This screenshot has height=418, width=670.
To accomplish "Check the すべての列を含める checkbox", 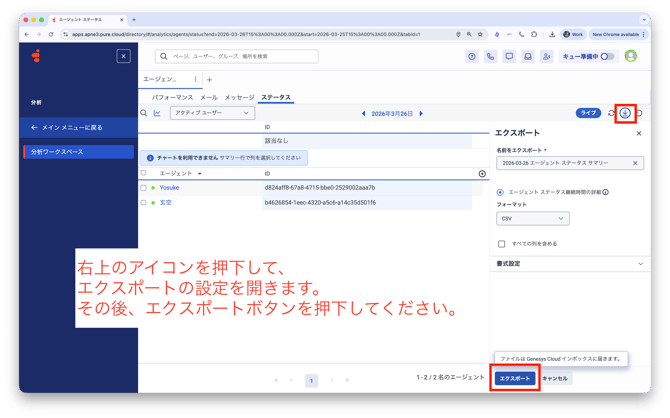I will pyautogui.click(x=501, y=244).
